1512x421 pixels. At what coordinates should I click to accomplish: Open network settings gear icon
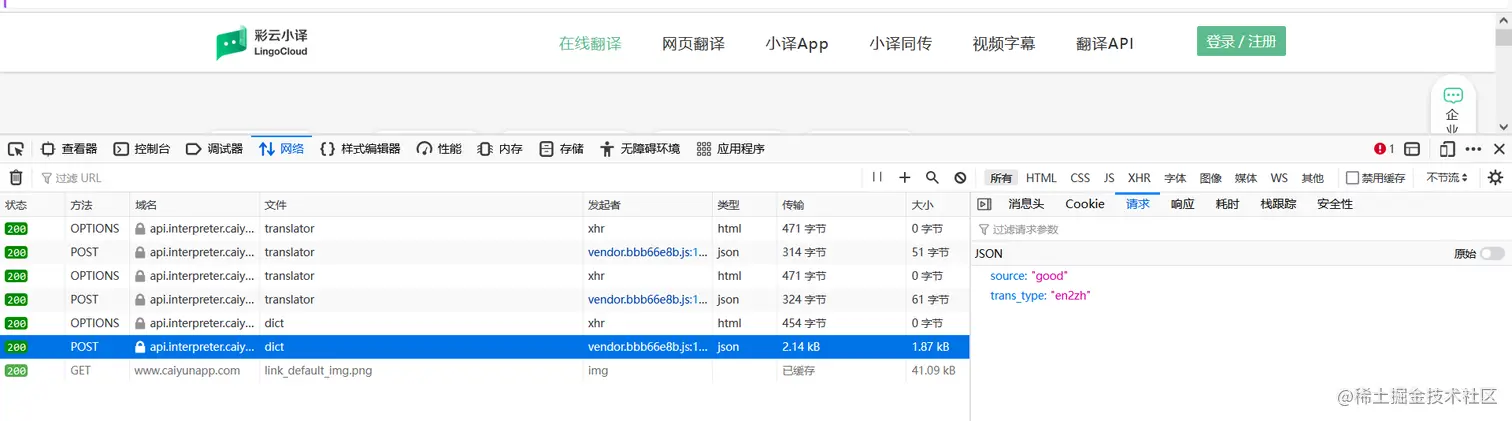tap(1495, 178)
